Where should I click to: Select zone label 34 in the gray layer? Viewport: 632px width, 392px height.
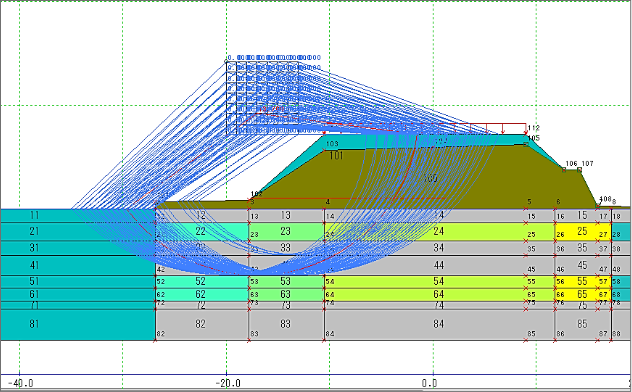tap(439, 247)
